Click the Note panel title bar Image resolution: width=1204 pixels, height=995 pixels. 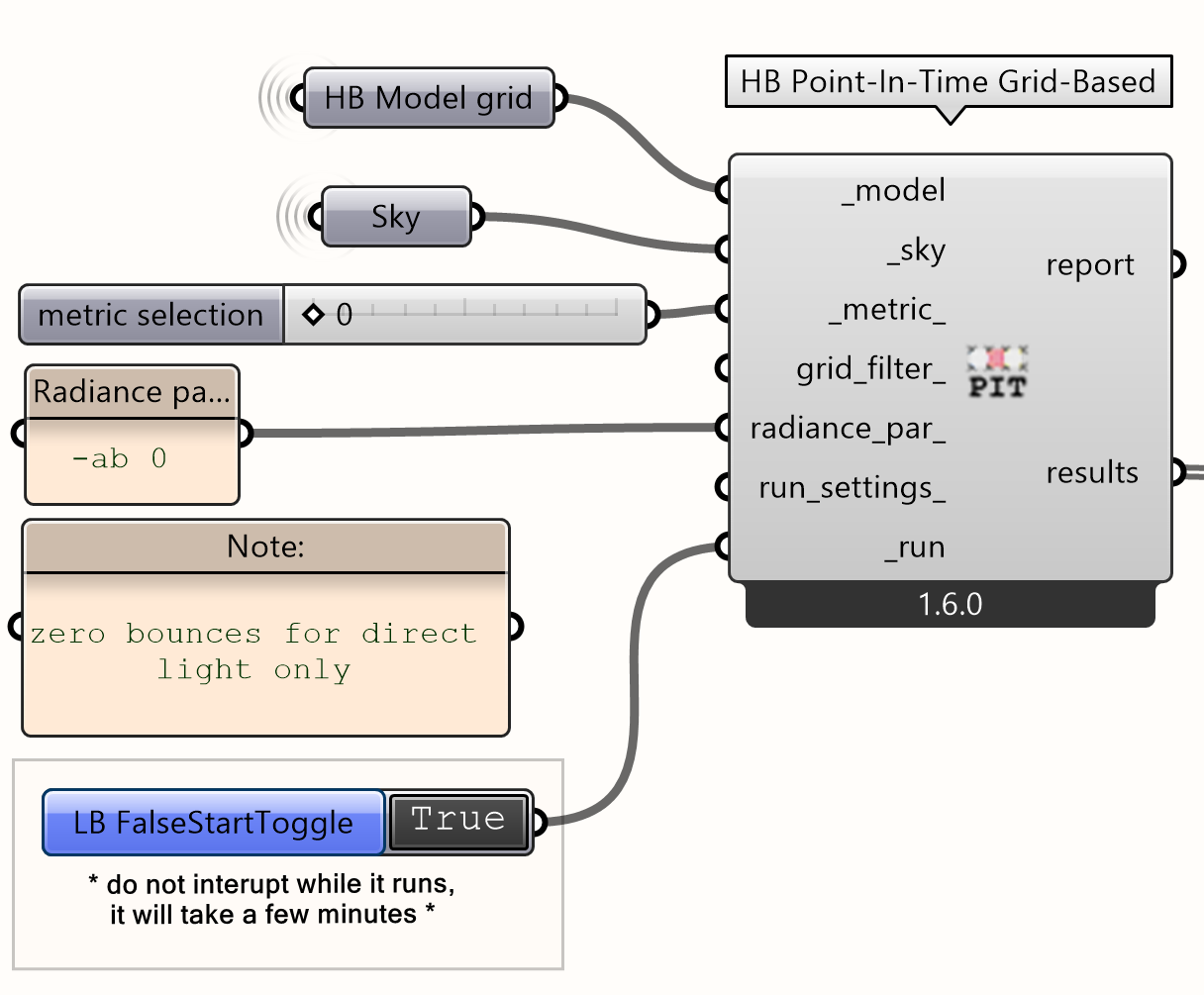(265, 547)
